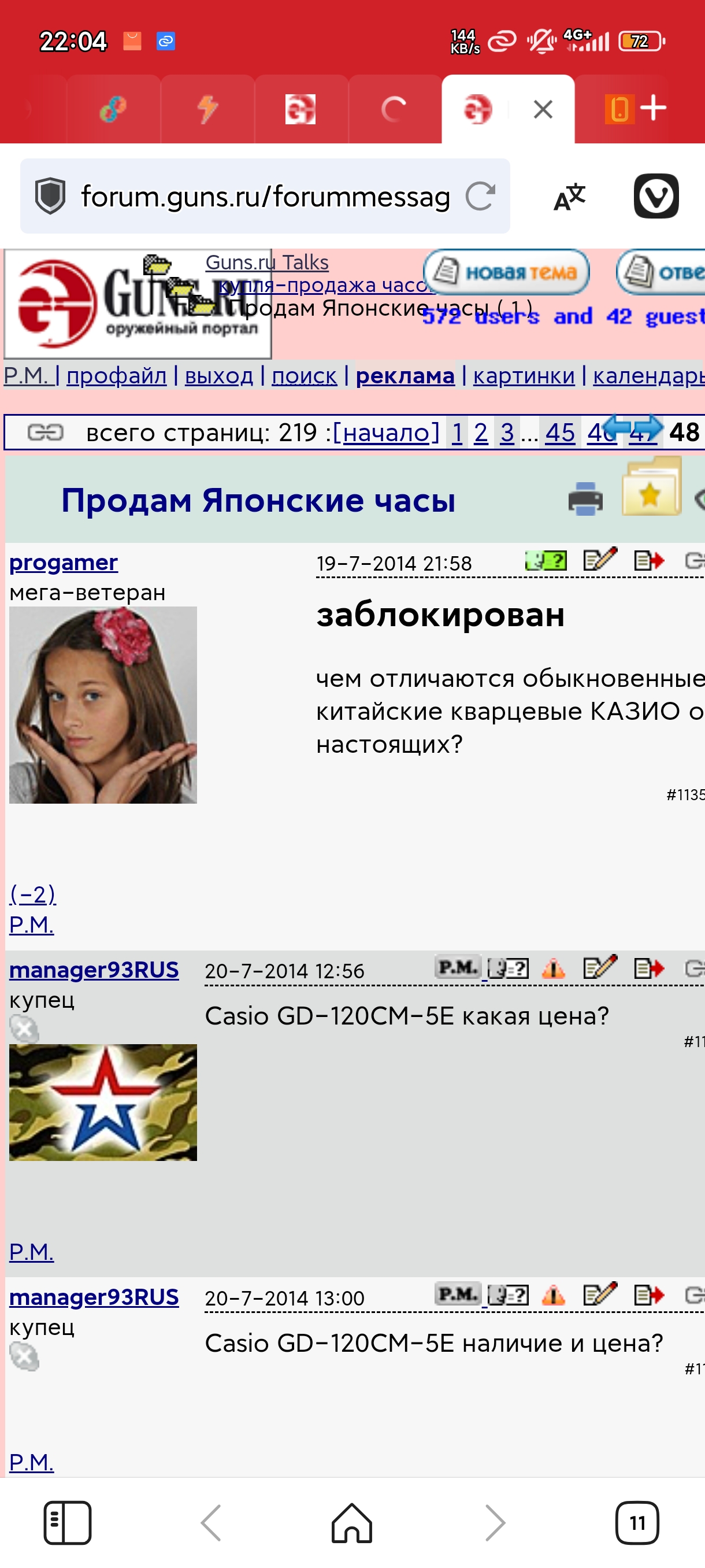The width and height of the screenshot is (705, 1568).
Task: Click the 'выход' logout link
Action: tap(219, 376)
